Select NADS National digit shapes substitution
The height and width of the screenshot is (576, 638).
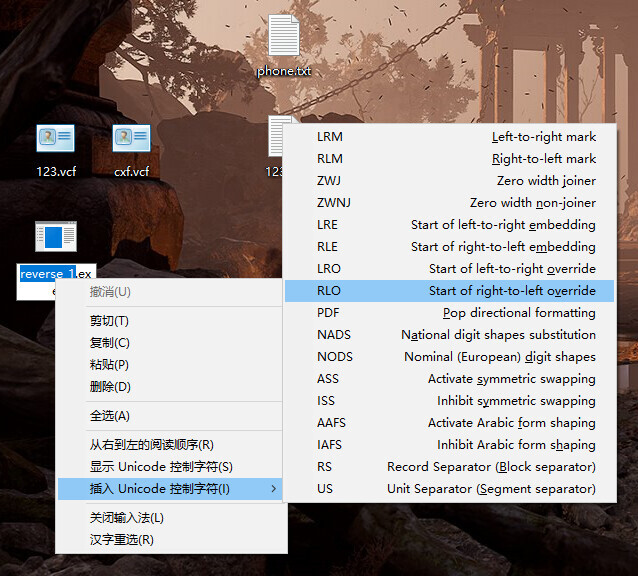pos(450,334)
